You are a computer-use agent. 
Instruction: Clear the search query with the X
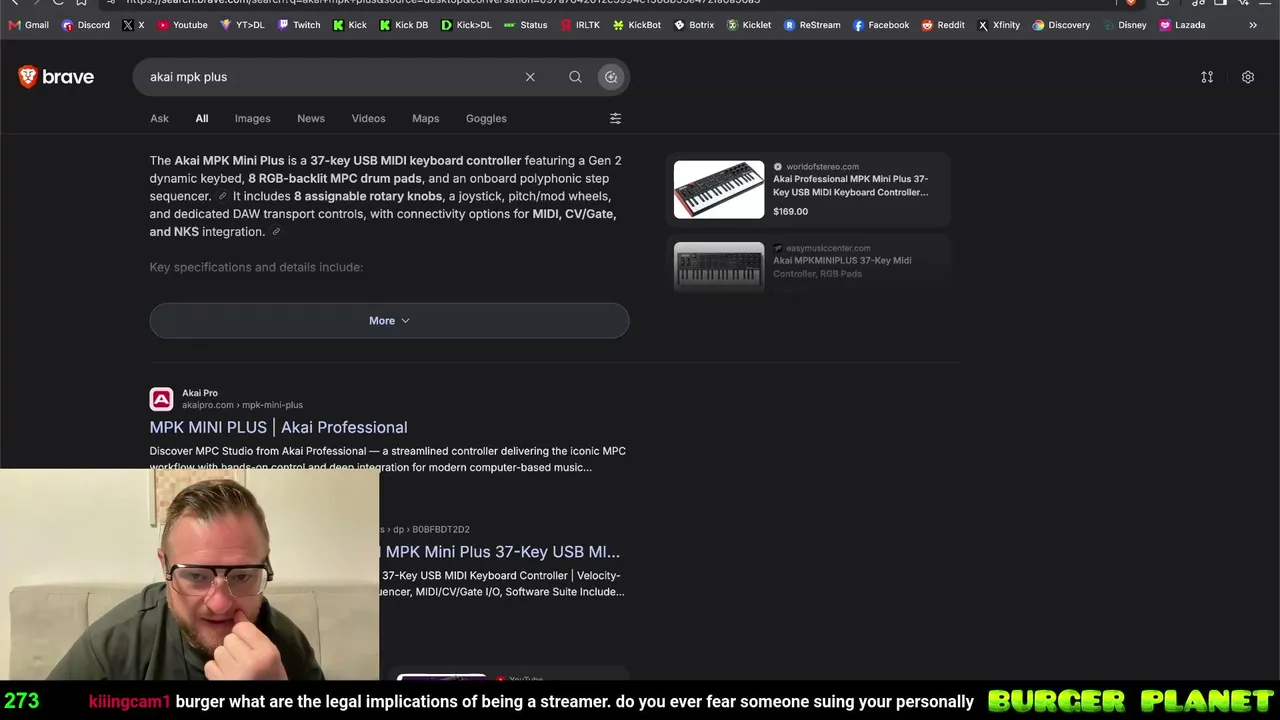pyautogui.click(x=530, y=77)
